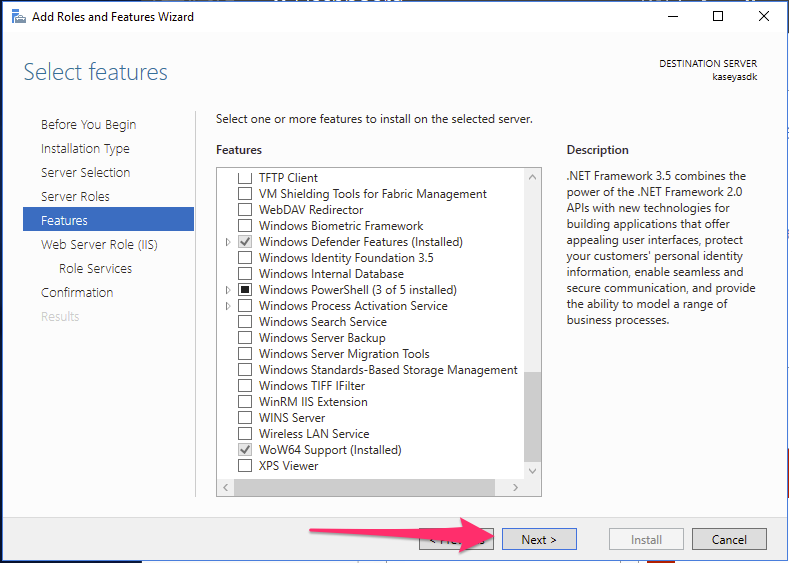Check Windows Server Migration Tools
789x563 pixels.
point(245,354)
